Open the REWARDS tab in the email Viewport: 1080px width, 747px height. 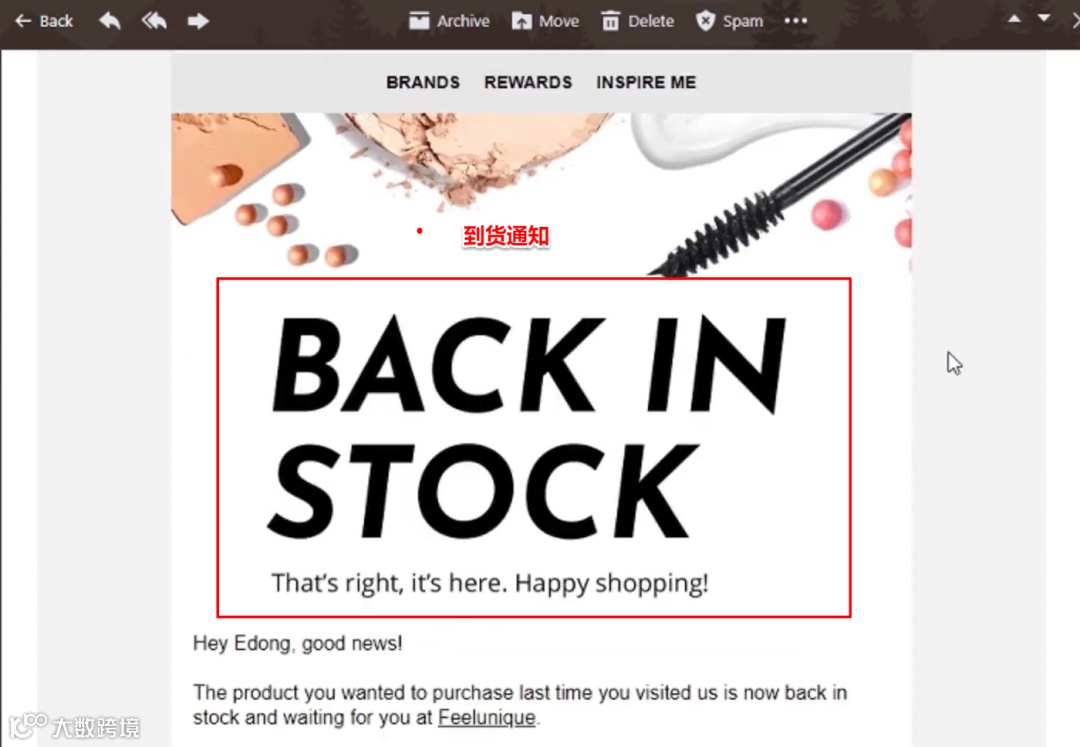[528, 83]
